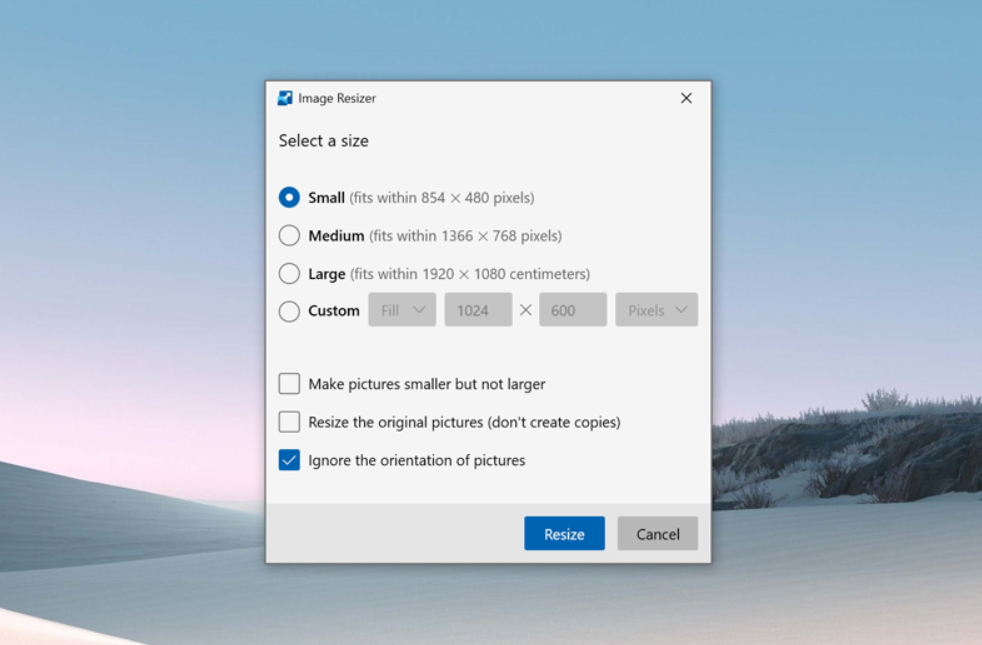
Task: Click the custom width field showing 1024
Action: (x=478, y=310)
